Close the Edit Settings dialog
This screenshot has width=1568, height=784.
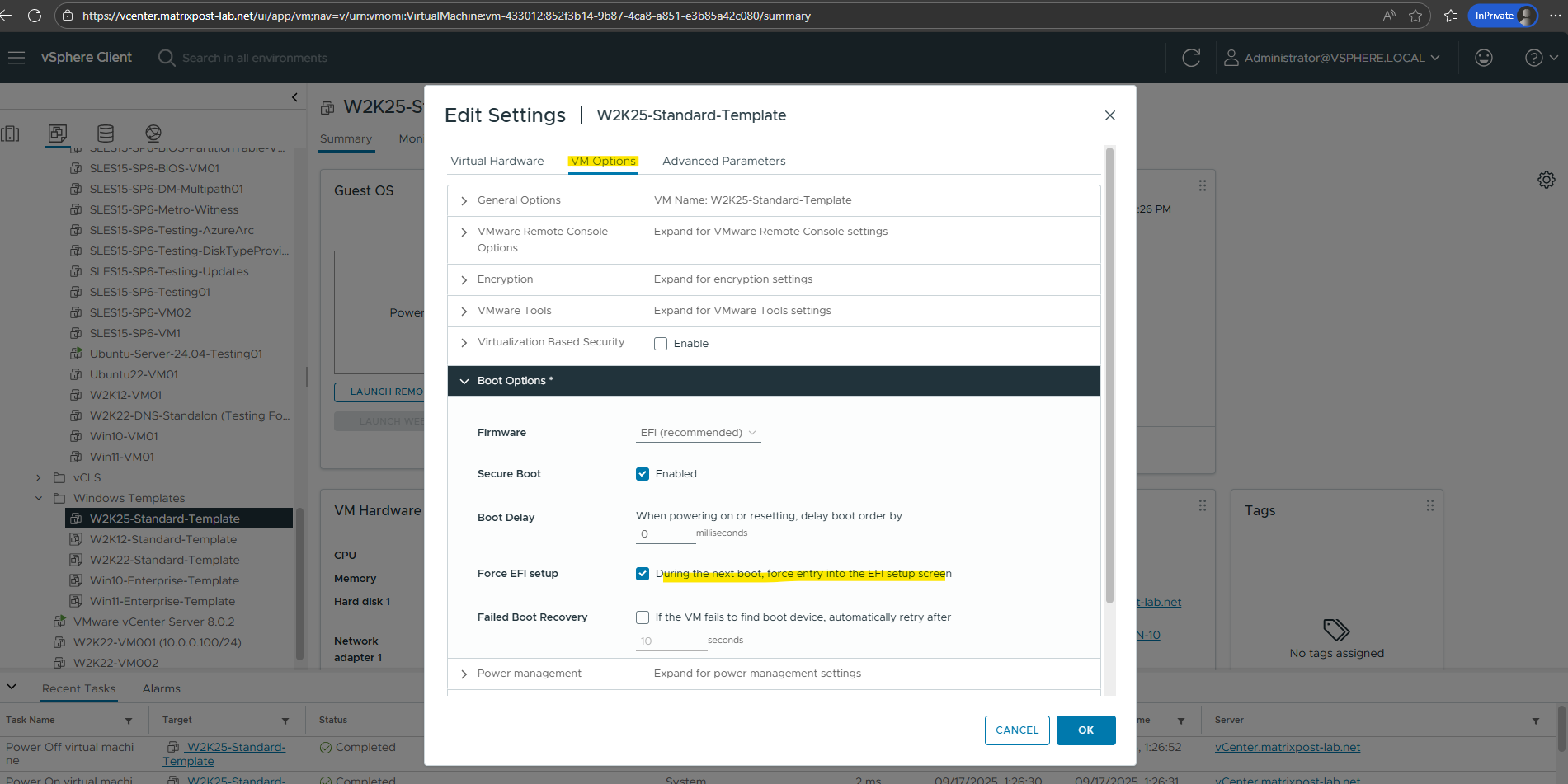[x=1110, y=115]
